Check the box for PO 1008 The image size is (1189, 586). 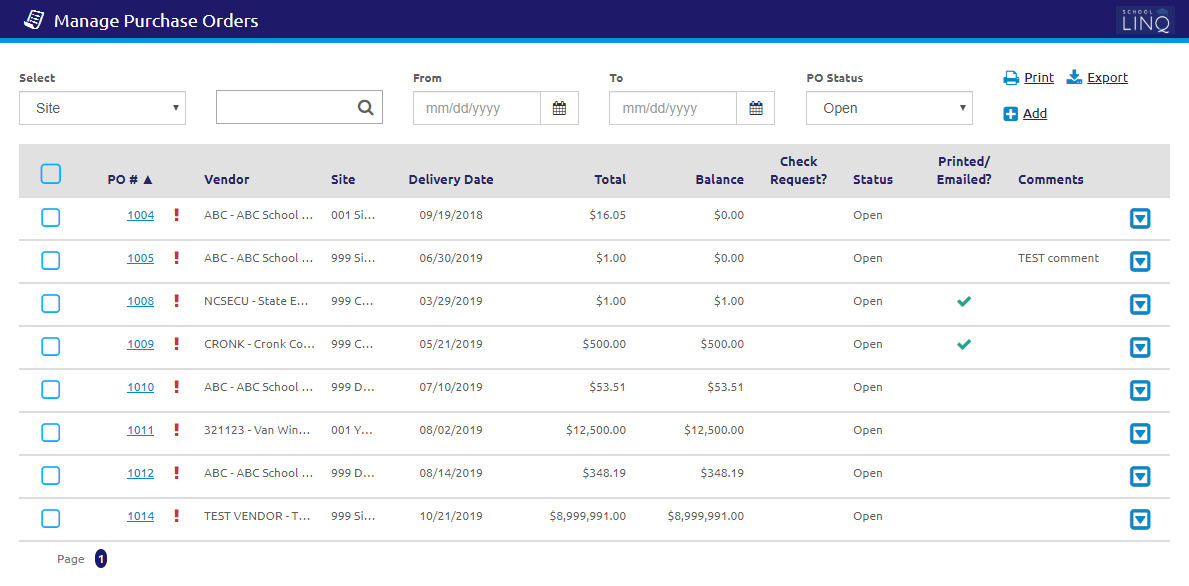tap(51, 303)
